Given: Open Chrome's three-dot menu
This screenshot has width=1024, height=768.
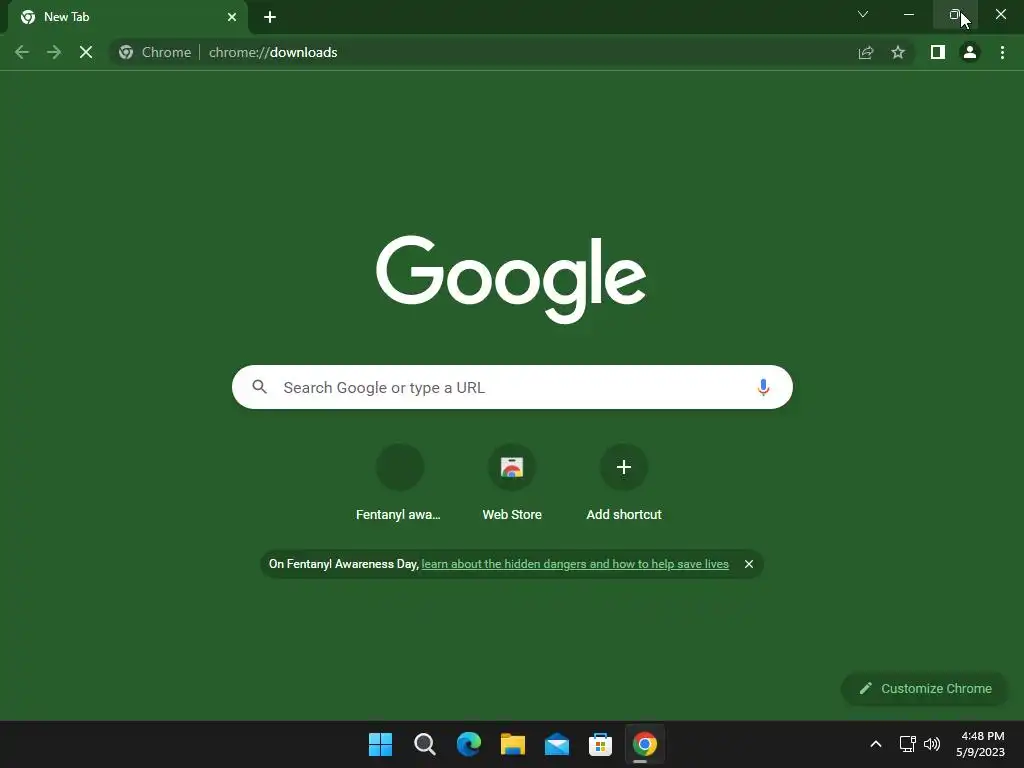Looking at the screenshot, I should (x=1002, y=52).
